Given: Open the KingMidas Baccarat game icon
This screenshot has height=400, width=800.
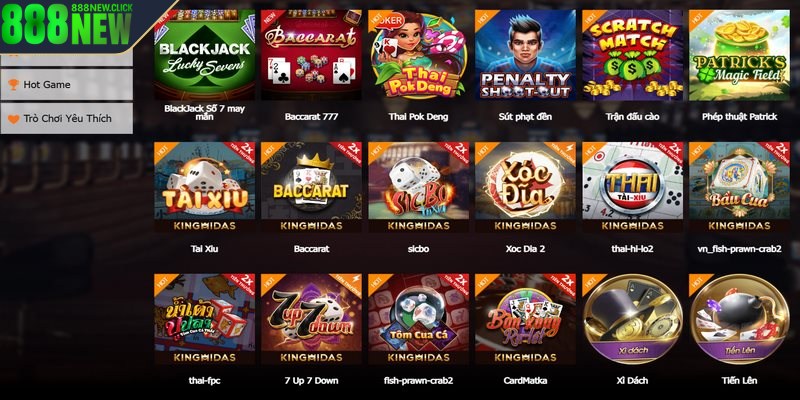Looking at the screenshot, I should pos(311,187).
